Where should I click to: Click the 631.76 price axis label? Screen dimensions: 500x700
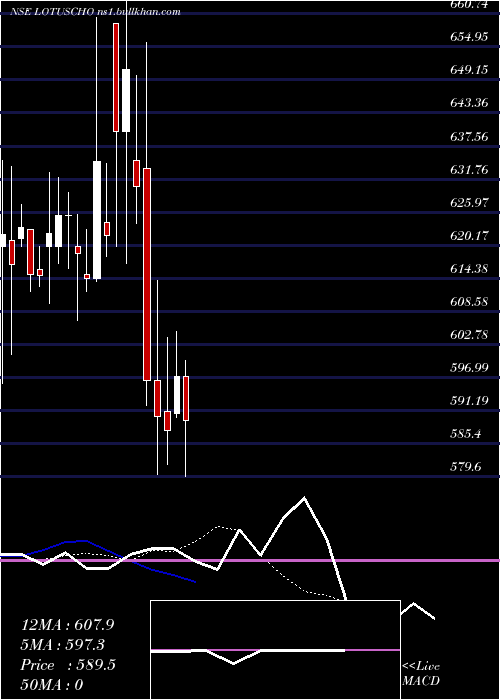point(469,169)
